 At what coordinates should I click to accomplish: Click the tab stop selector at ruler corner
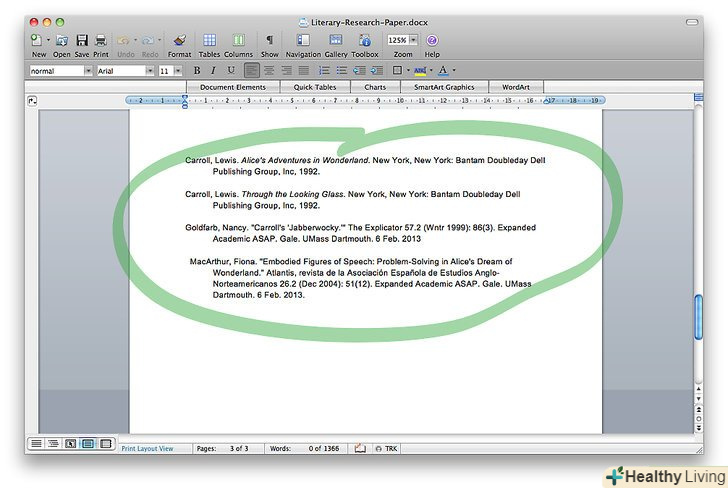coord(32,101)
